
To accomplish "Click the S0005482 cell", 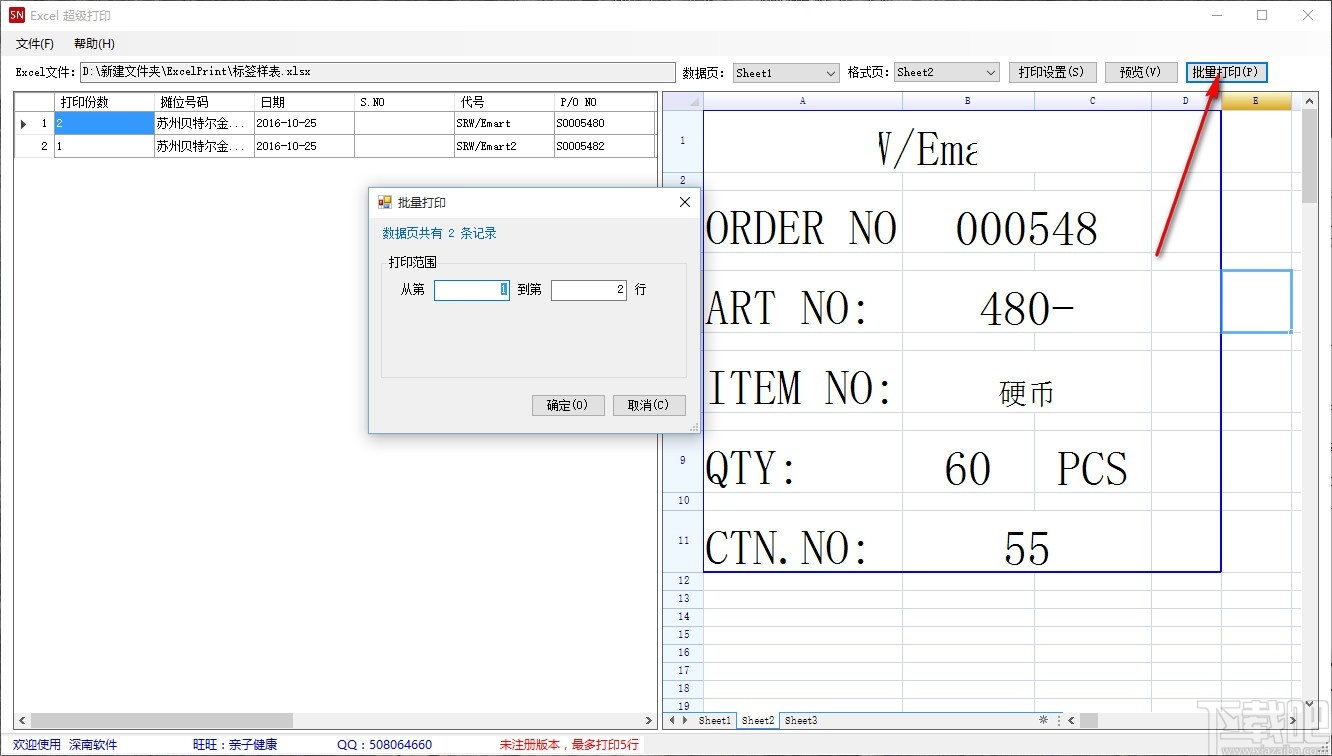I will 604,146.
